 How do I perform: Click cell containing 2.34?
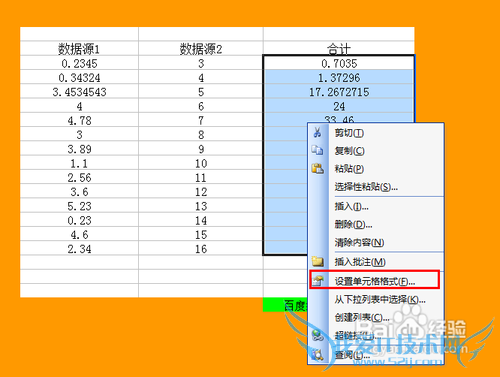pyautogui.click(x=79, y=249)
